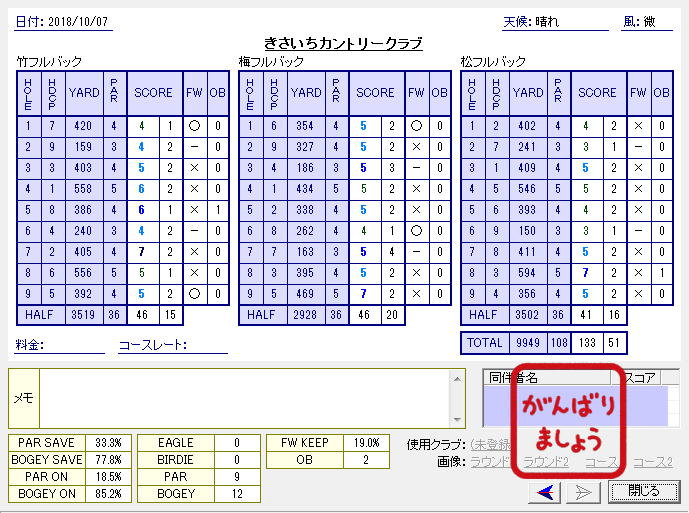Click the きさいちカントリークラブ course title

point(343,44)
